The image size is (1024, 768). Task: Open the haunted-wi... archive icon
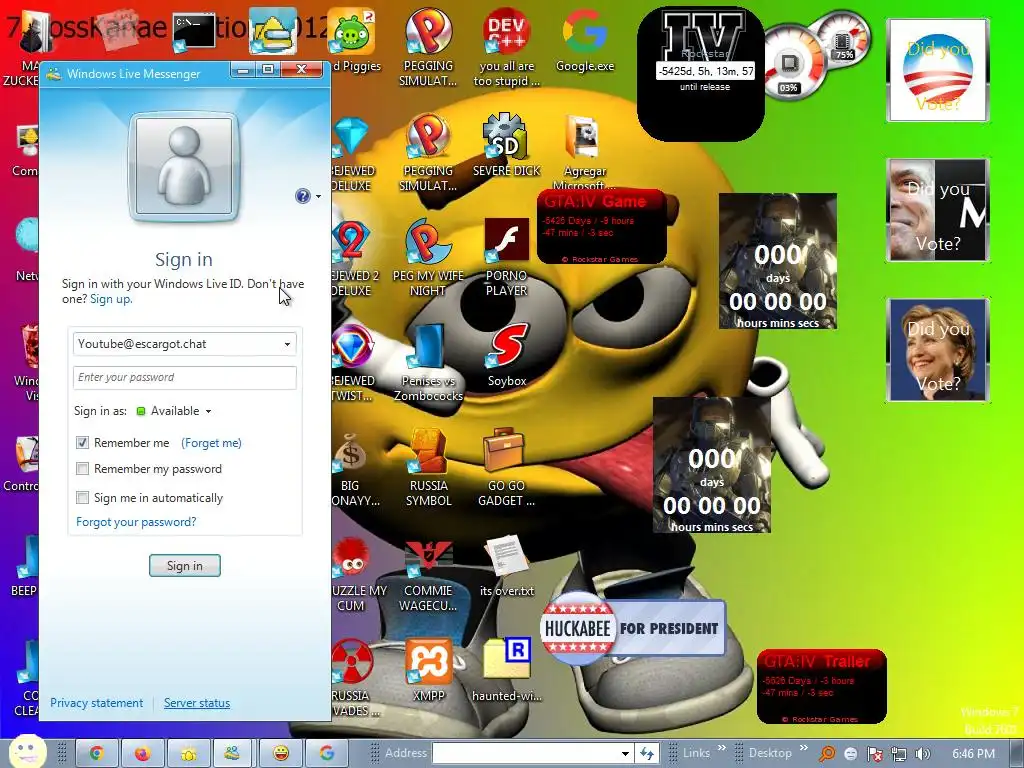click(x=507, y=669)
